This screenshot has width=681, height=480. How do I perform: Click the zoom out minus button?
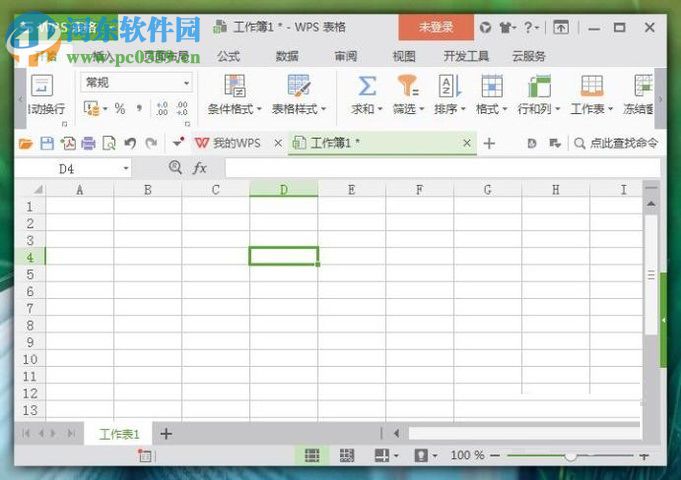point(495,456)
